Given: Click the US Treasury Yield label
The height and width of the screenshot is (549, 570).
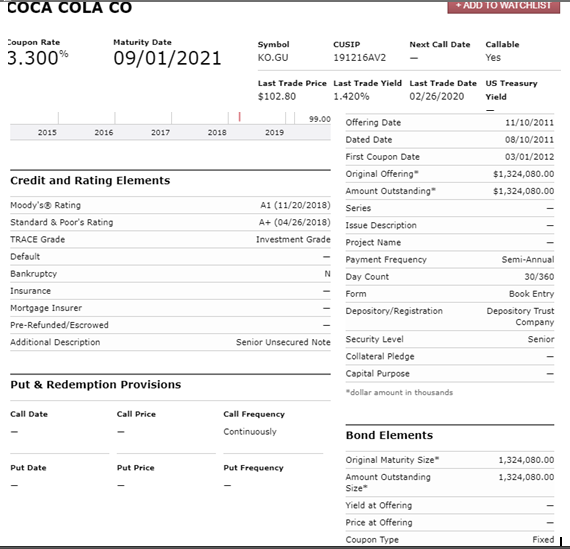Looking at the screenshot, I should point(511,90).
